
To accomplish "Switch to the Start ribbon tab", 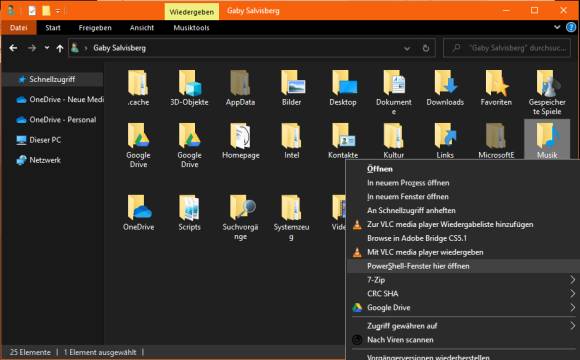I will coord(53,28).
